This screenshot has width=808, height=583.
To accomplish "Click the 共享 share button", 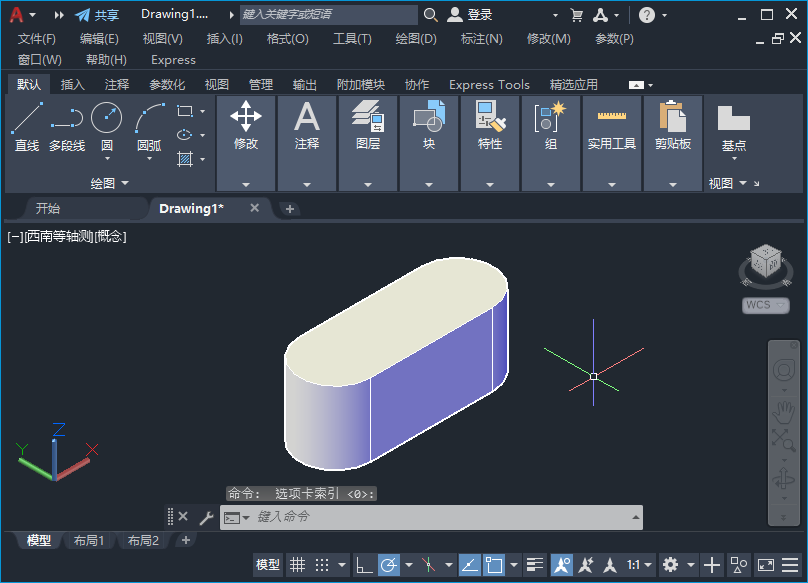I will (x=97, y=15).
